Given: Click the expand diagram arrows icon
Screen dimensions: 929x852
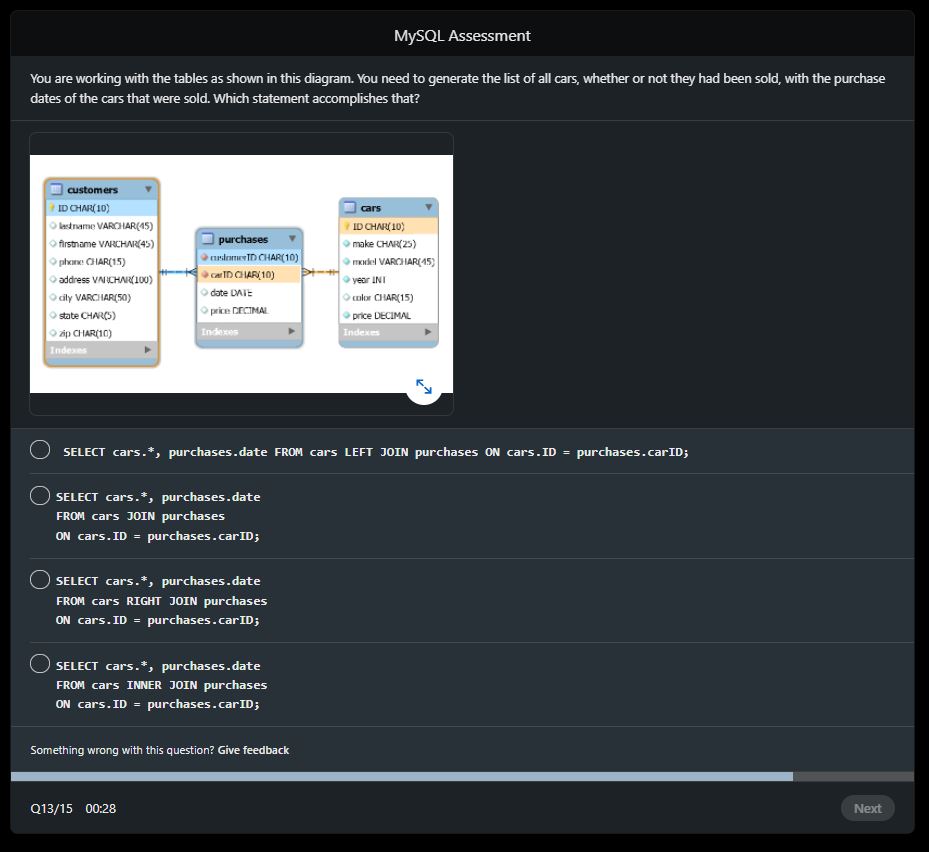Looking at the screenshot, I should pos(423,386).
